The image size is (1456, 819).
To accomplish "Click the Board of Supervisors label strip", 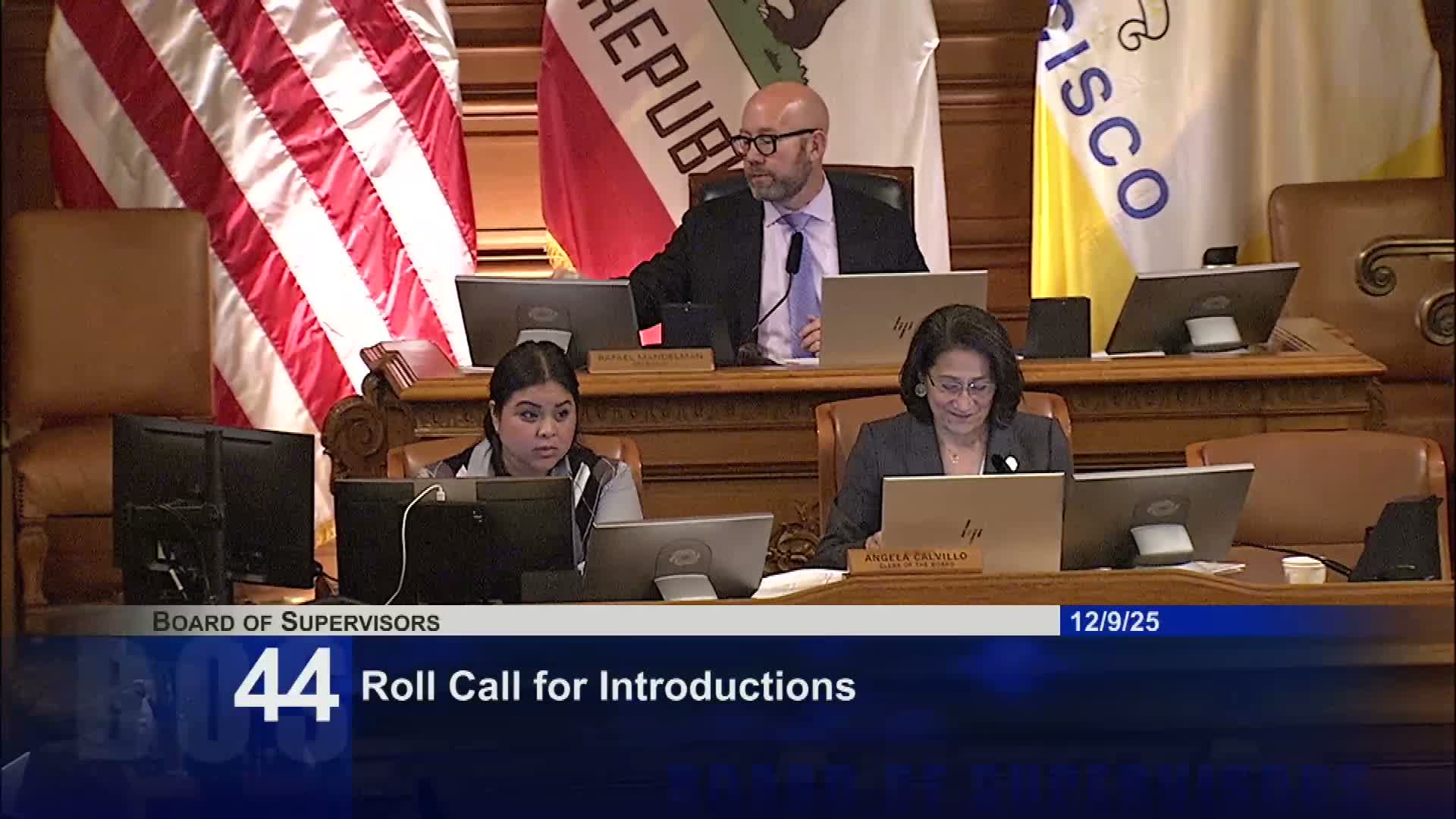I will pos(296,622).
